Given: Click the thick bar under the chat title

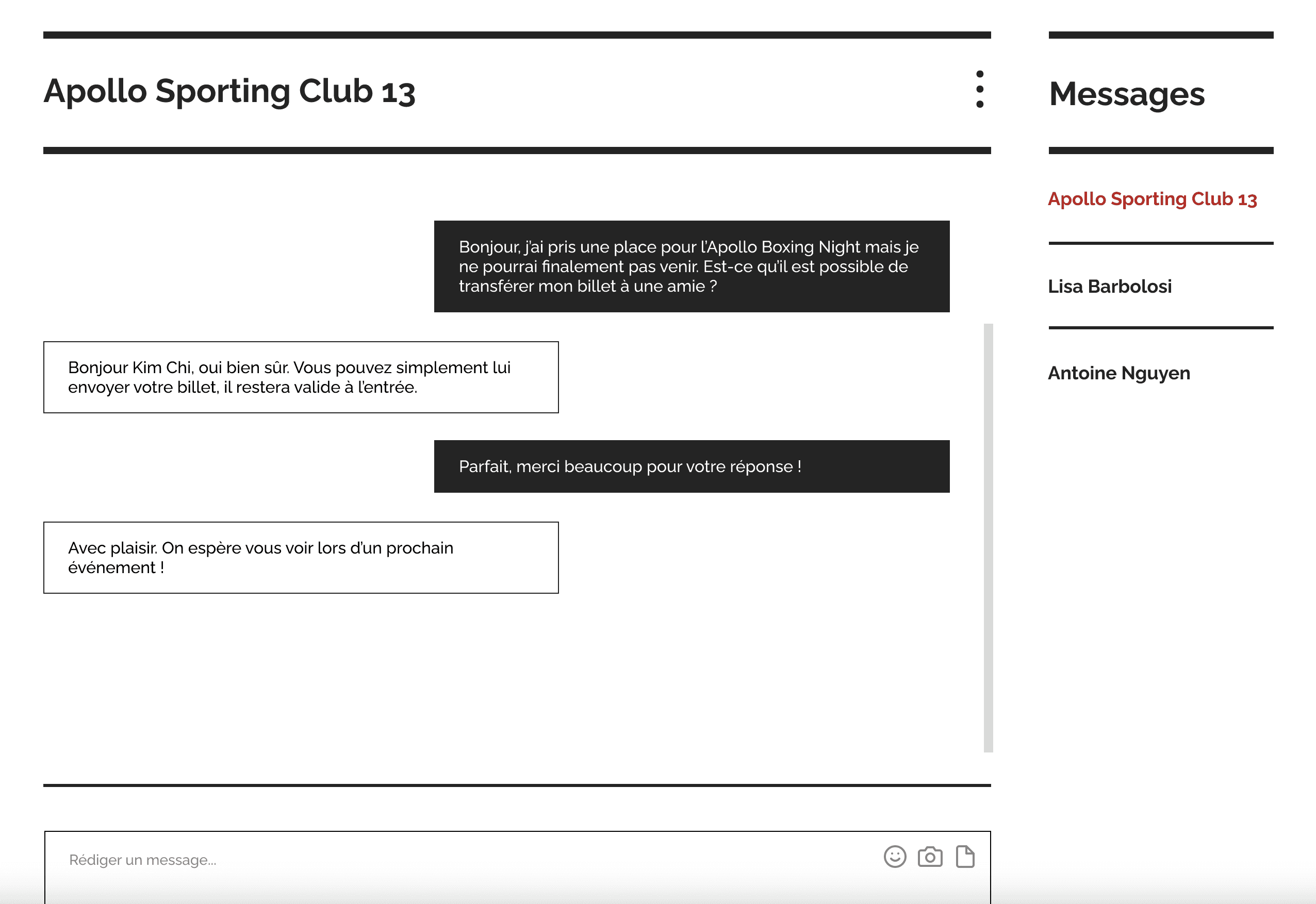Looking at the screenshot, I should [516, 150].
